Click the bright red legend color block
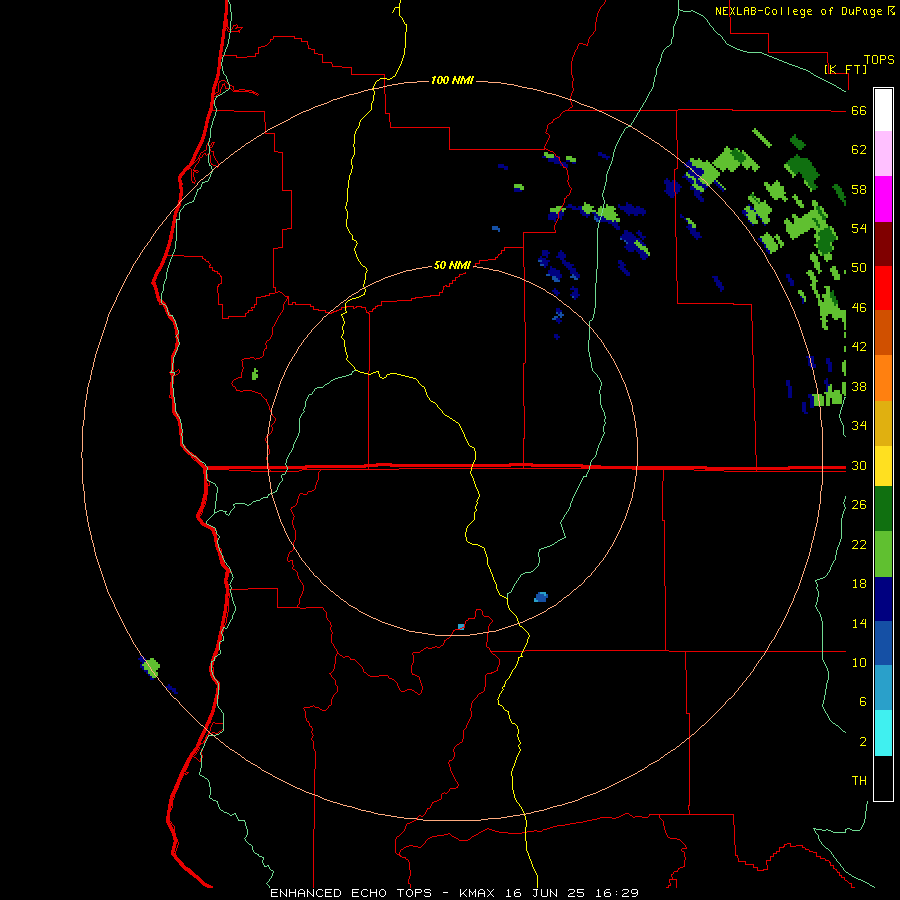900x900 pixels. (883, 288)
